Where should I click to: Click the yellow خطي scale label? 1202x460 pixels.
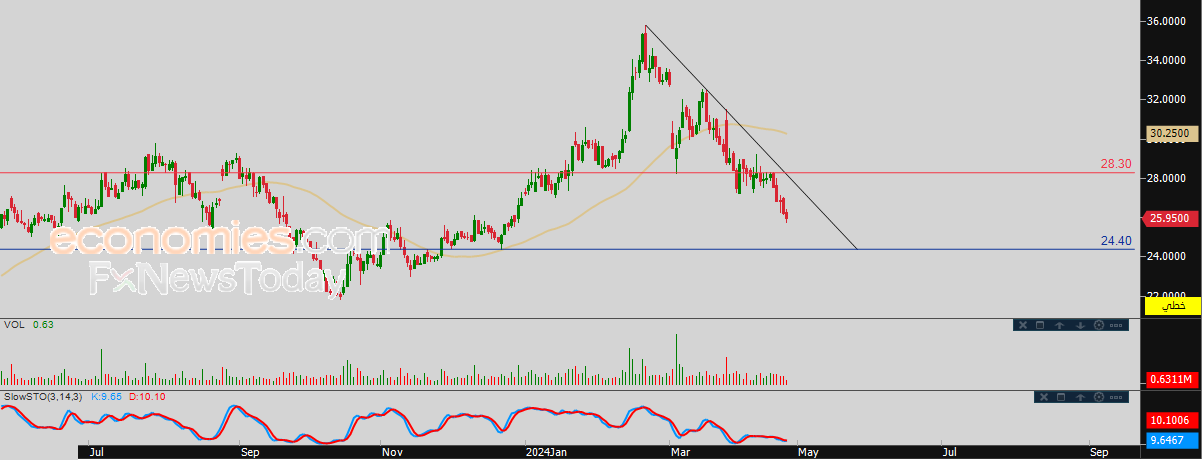[1173, 306]
